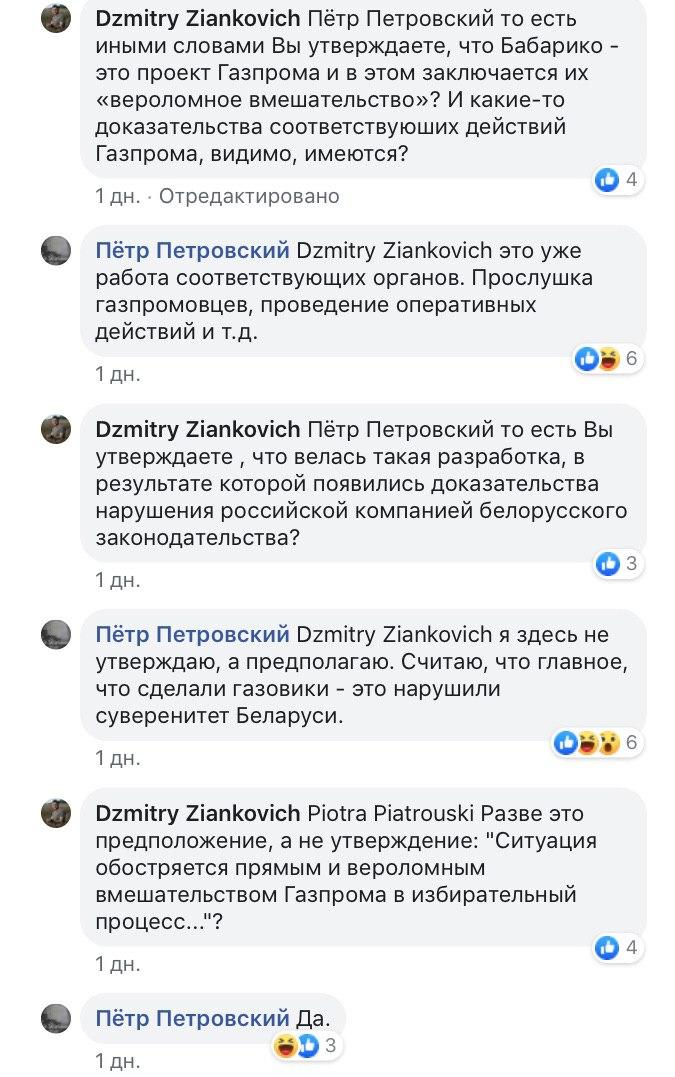This screenshot has height=1077, width=675.
Task: Open Пётр Петровский avatar beside wiretapping reply
Action: tap(56, 251)
